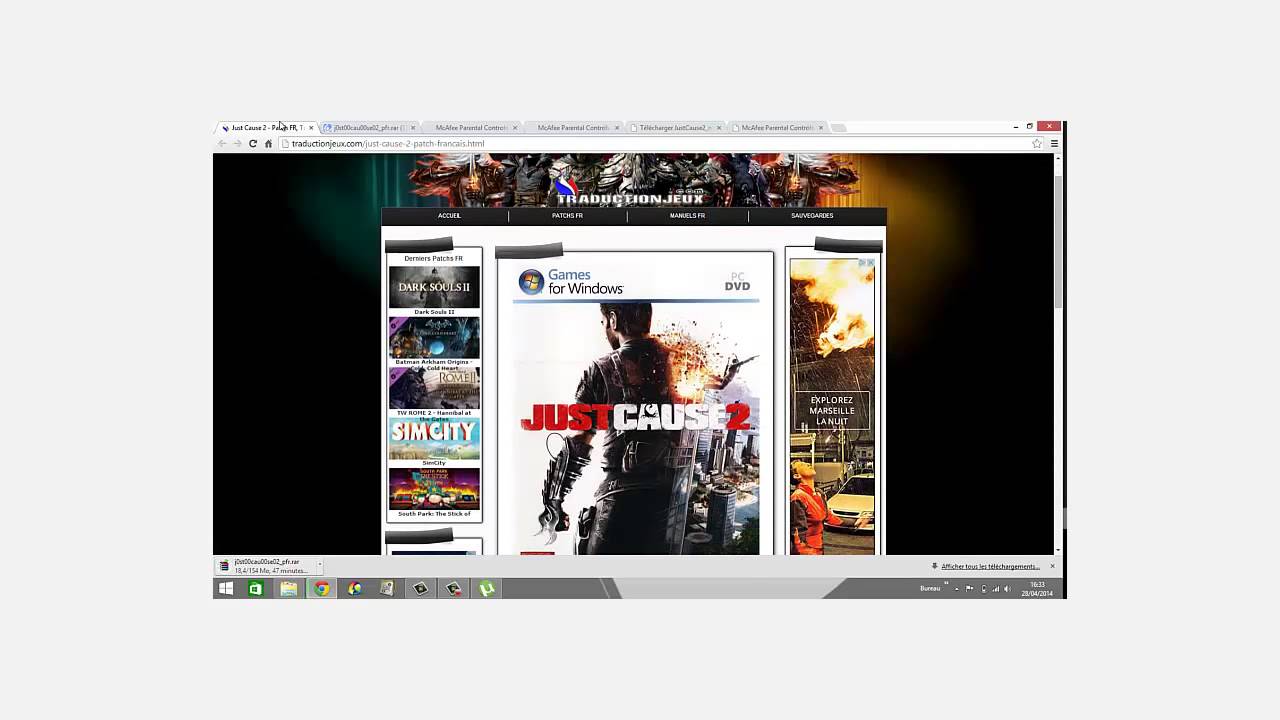Open the SimCity patch thumbnail
This screenshot has height=720, width=1280.
434,439
